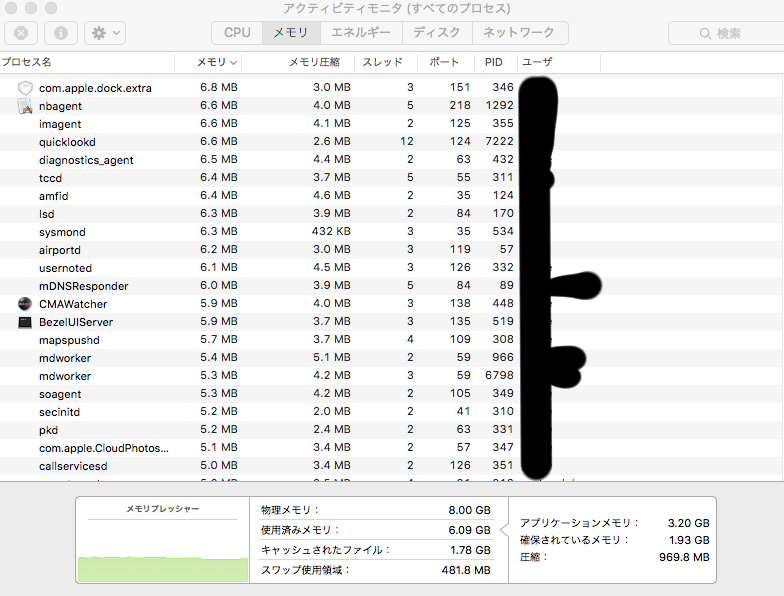Click the process info (i) button
The width and height of the screenshot is (784, 596).
tap(60, 33)
